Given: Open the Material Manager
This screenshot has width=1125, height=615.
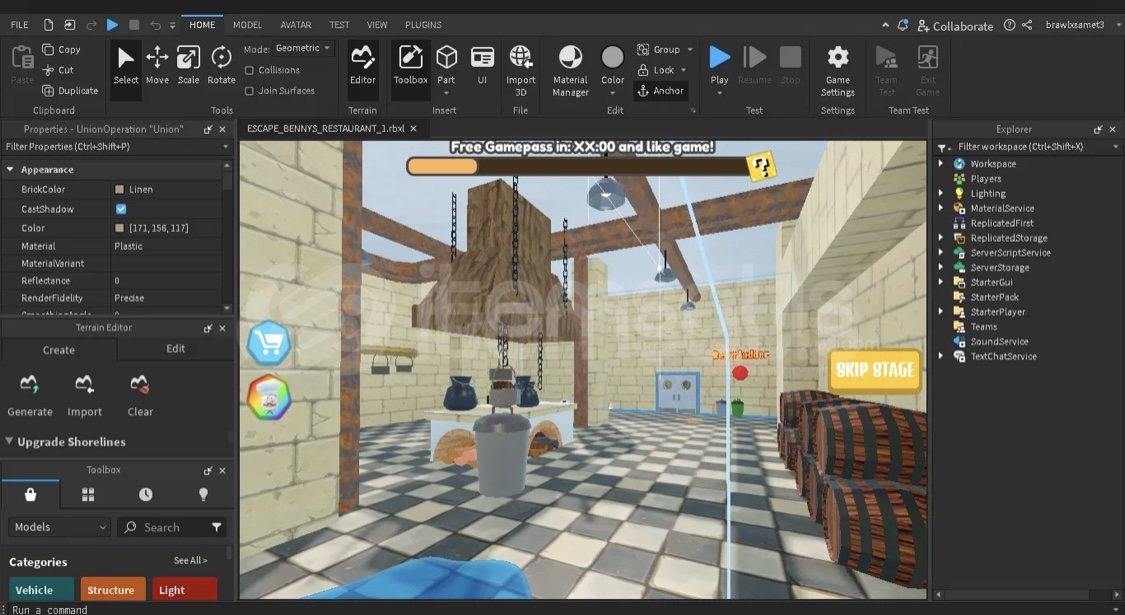Looking at the screenshot, I should coord(570,70).
